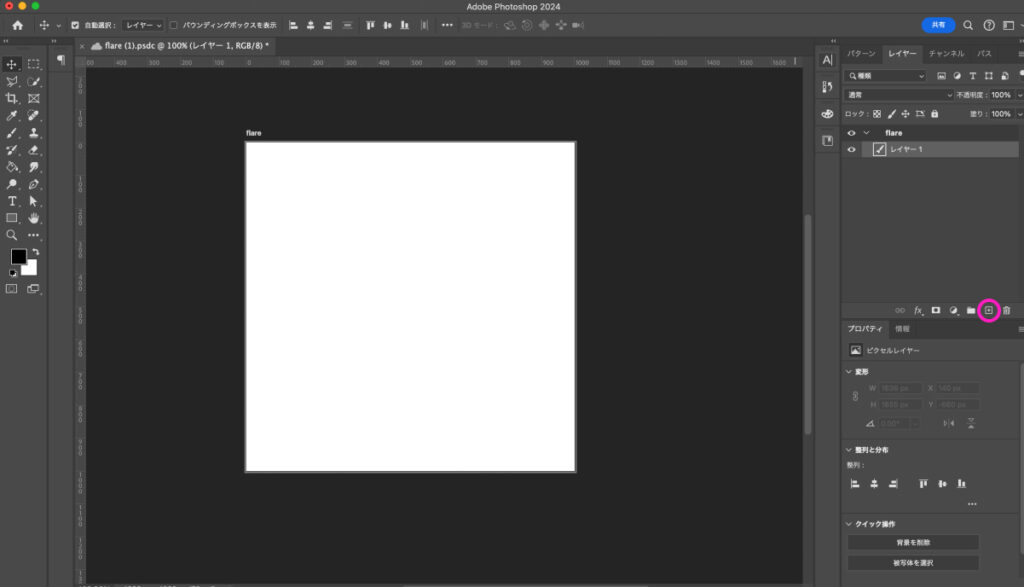
Task: Select the Hand tool
Action: click(34, 218)
